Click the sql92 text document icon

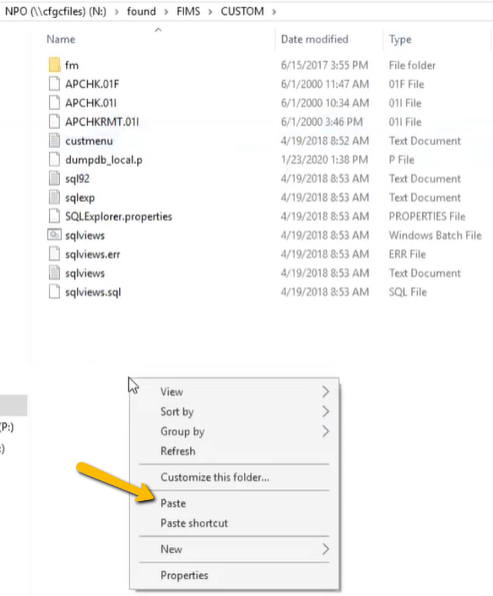click(54, 178)
